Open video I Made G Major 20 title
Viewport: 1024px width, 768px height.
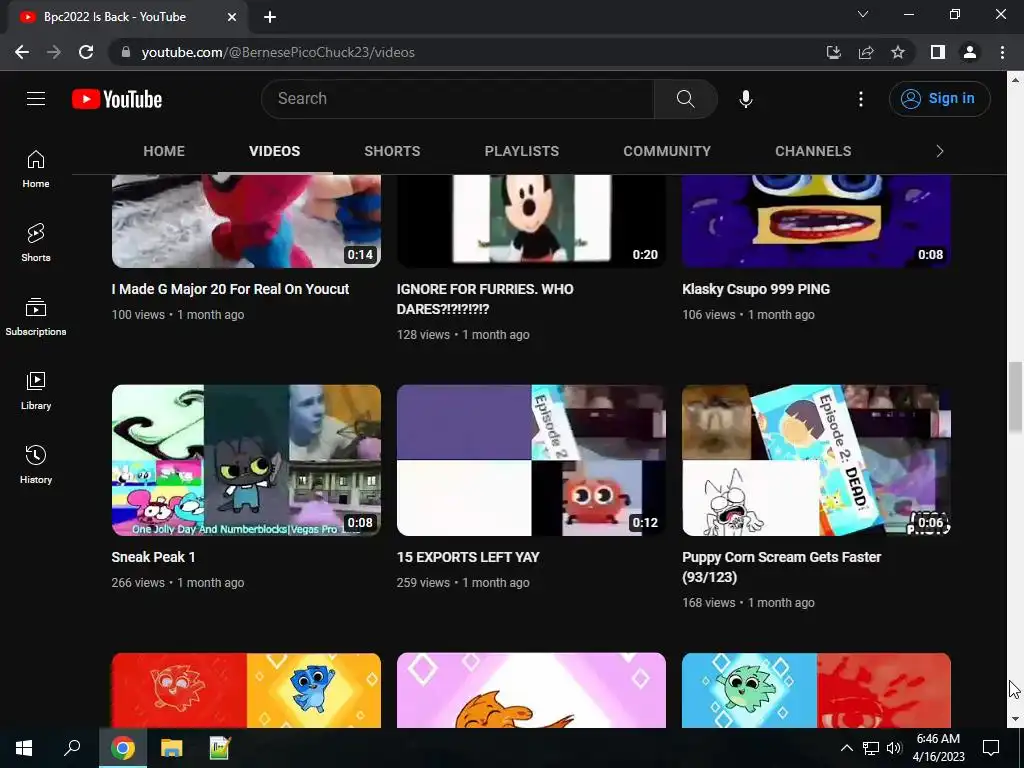pyautogui.click(x=230, y=289)
